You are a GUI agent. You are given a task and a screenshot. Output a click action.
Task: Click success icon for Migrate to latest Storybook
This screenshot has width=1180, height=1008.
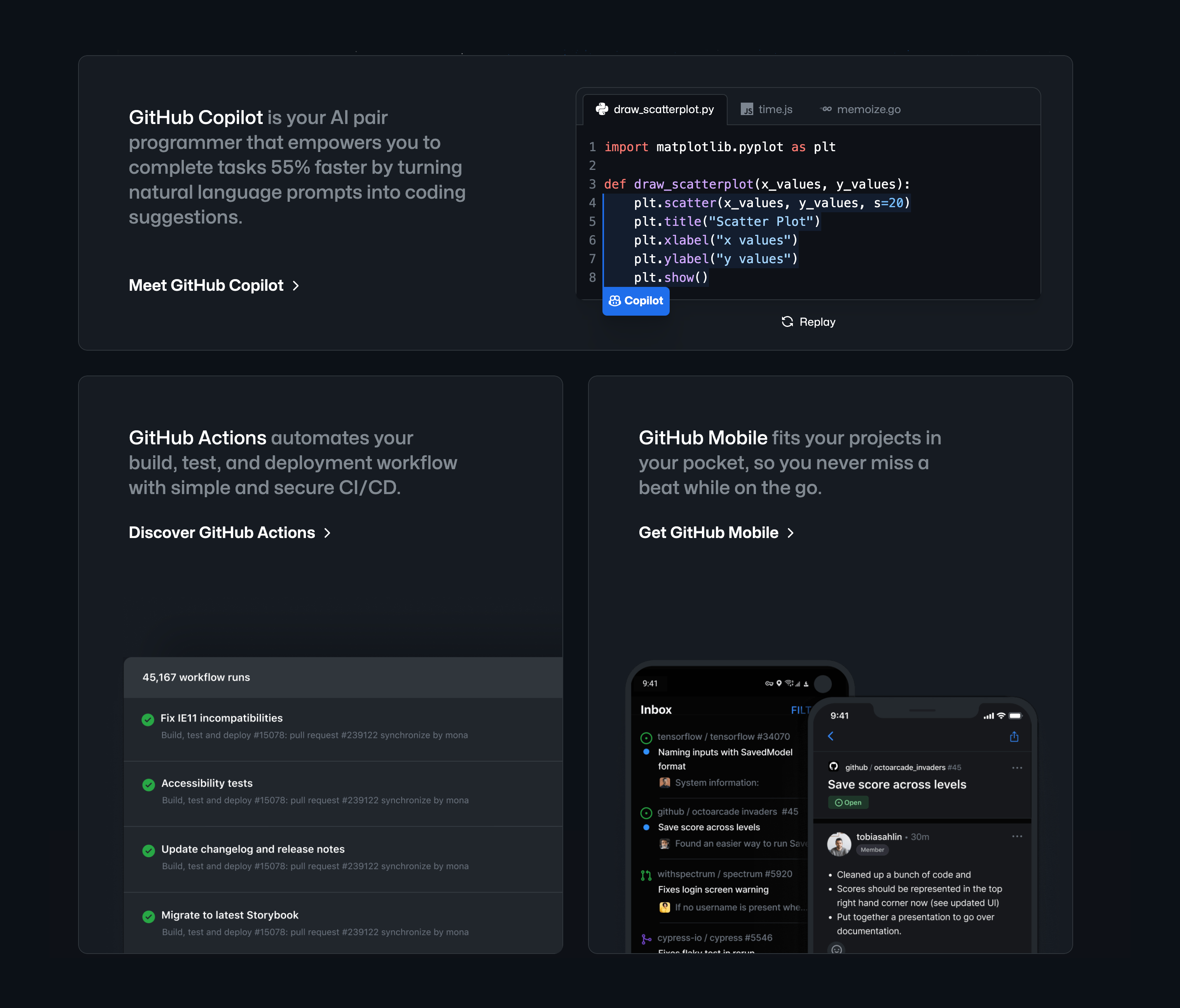click(x=148, y=916)
